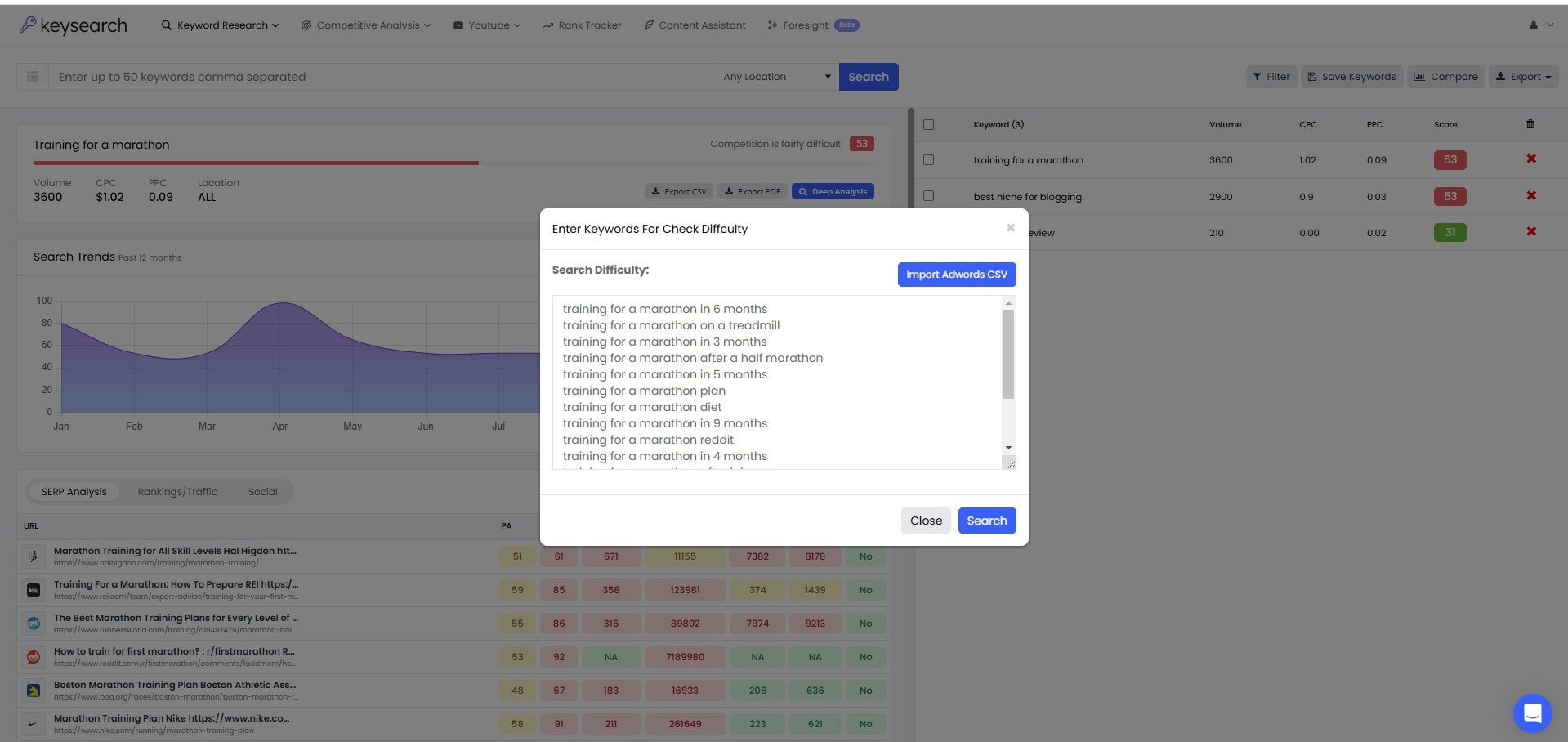Tick the checkbox next to 'best niche for blogging'
Image resolution: width=1568 pixels, height=742 pixels.
pyautogui.click(x=928, y=196)
